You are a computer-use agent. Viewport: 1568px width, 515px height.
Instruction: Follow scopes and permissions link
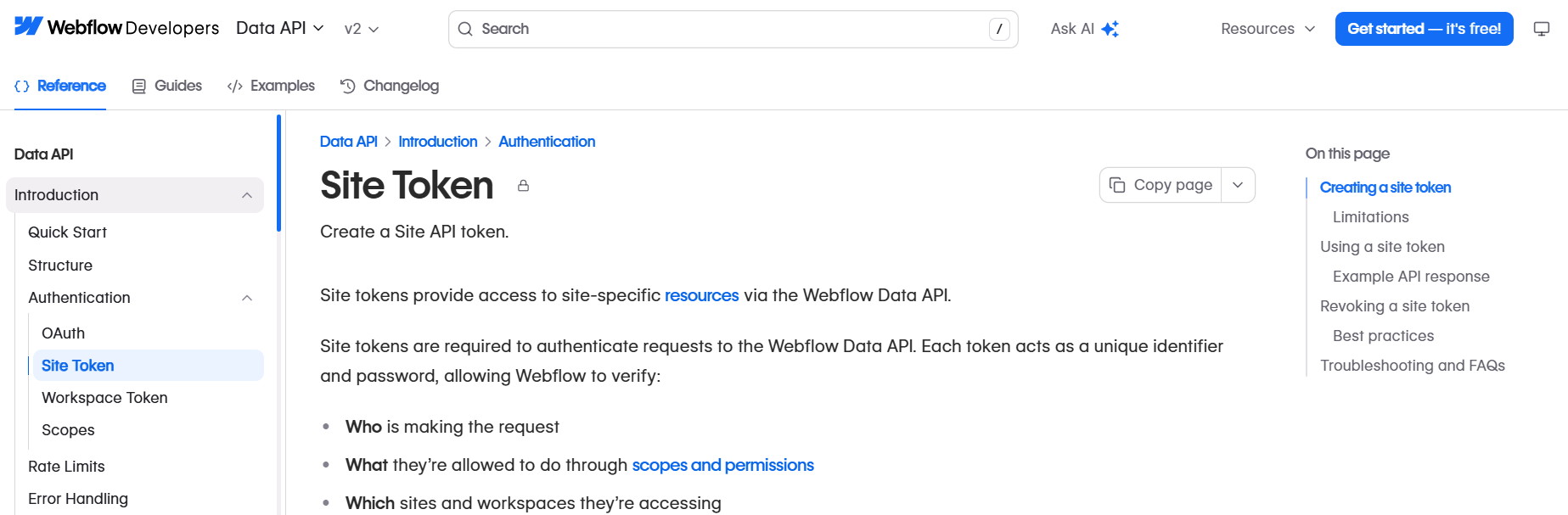pyautogui.click(x=722, y=465)
